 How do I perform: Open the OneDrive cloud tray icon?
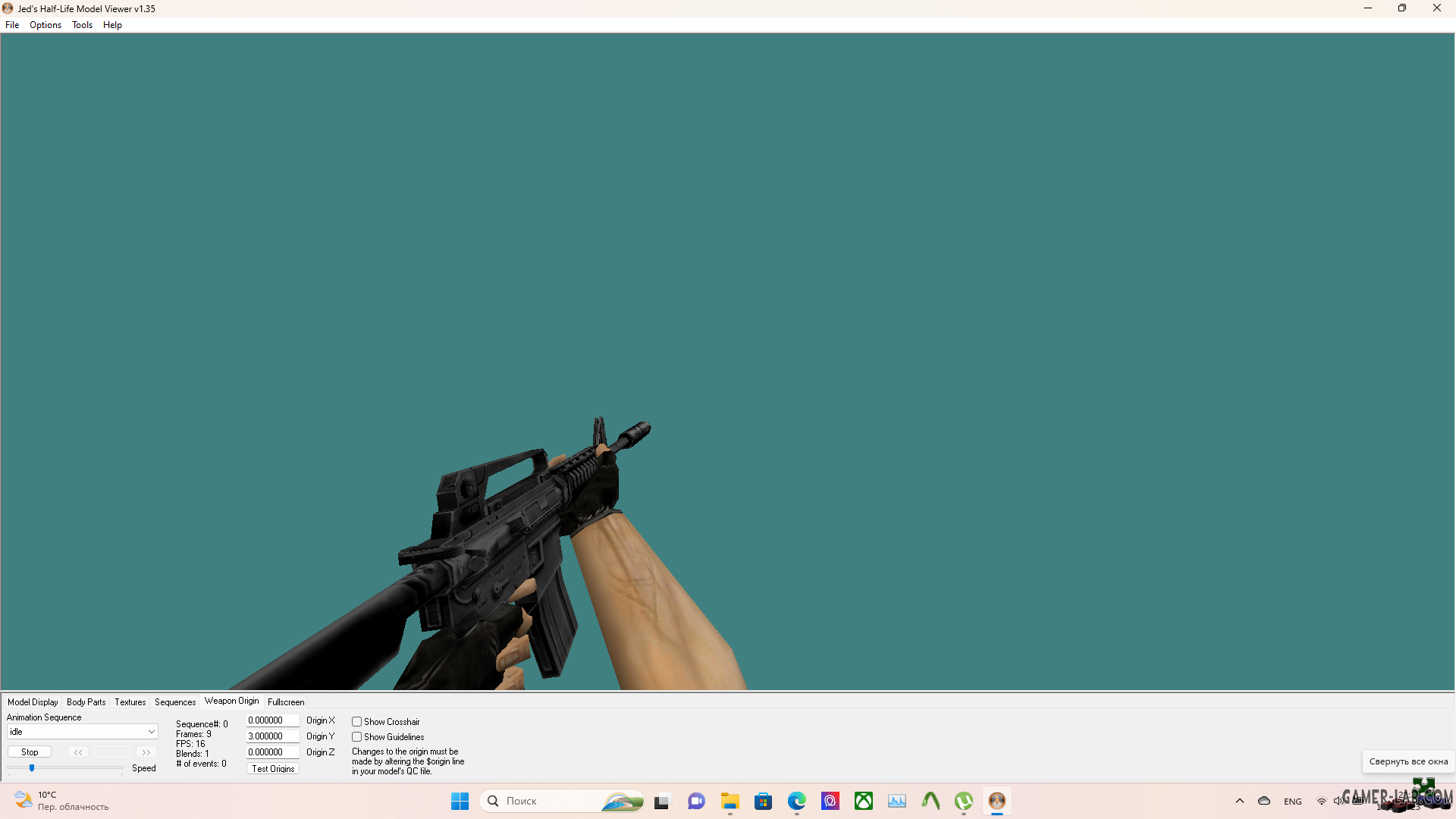point(1263,802)
